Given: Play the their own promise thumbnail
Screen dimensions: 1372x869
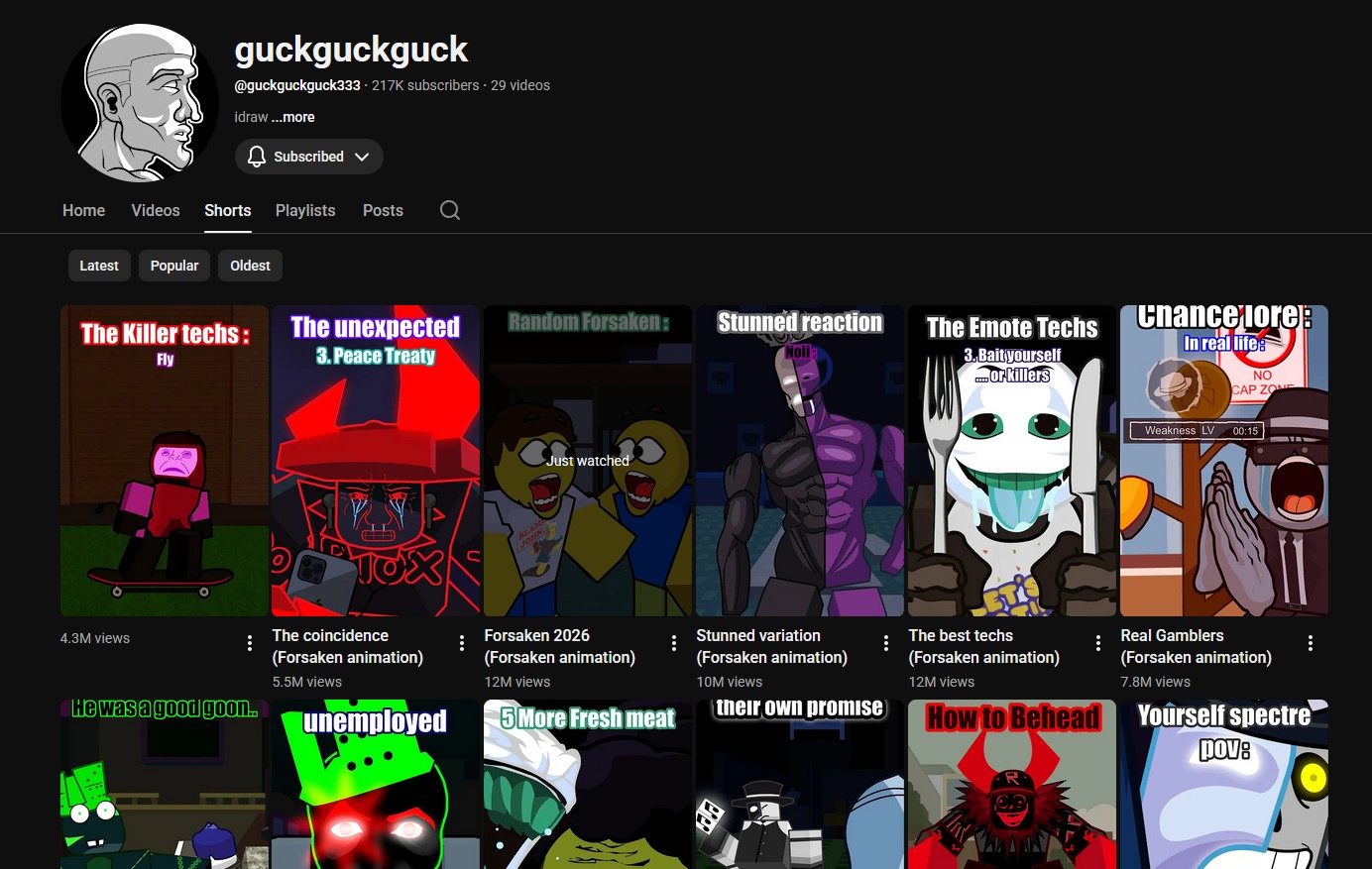Looking at the screenshot, I should tap(801, 785).
